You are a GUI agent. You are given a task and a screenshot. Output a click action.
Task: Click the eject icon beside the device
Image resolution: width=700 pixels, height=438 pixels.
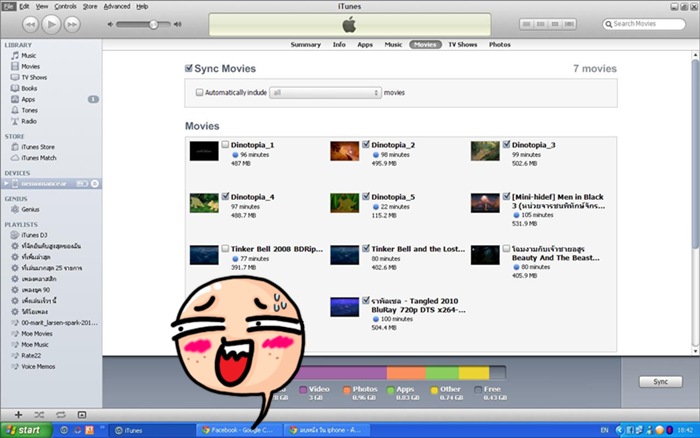pos(95,184)
